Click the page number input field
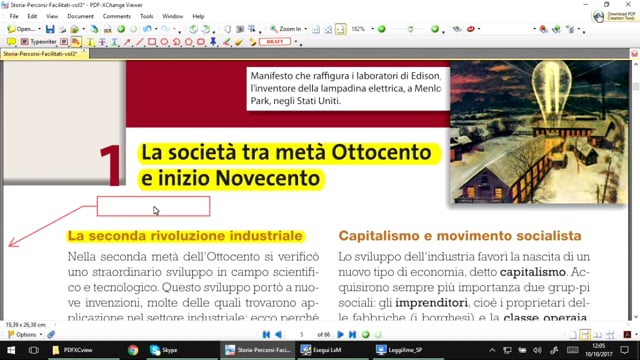This screenshot has width=640, height=360. click(x=301, y=335)
